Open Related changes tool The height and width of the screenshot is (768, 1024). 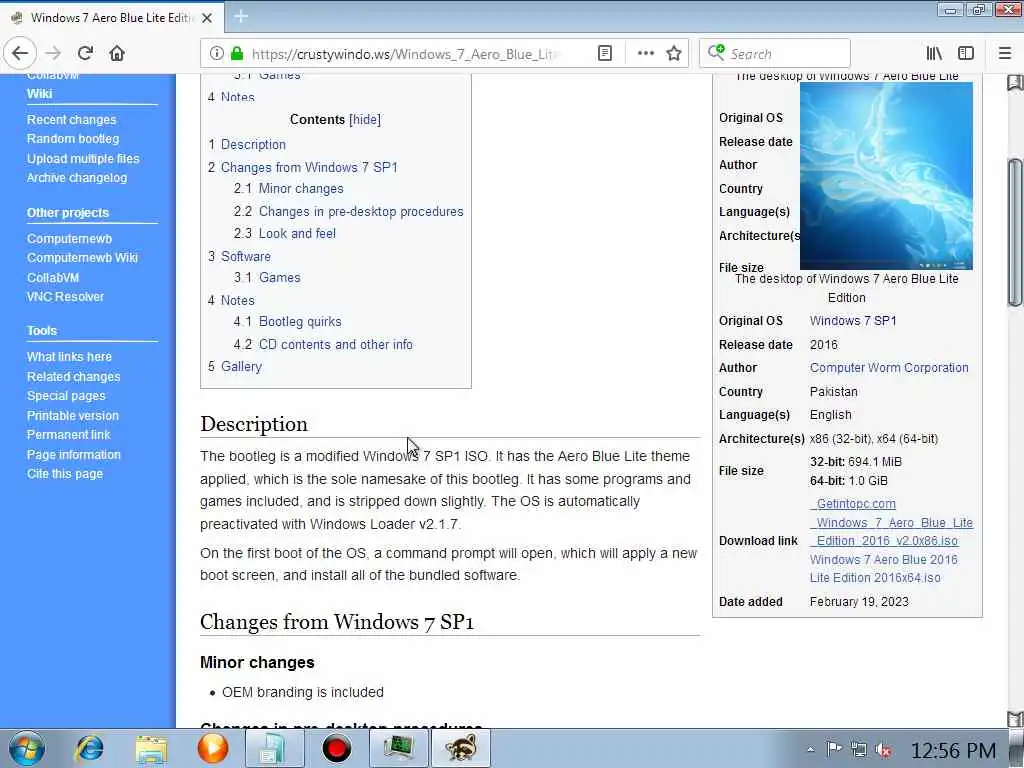[73, 377]
